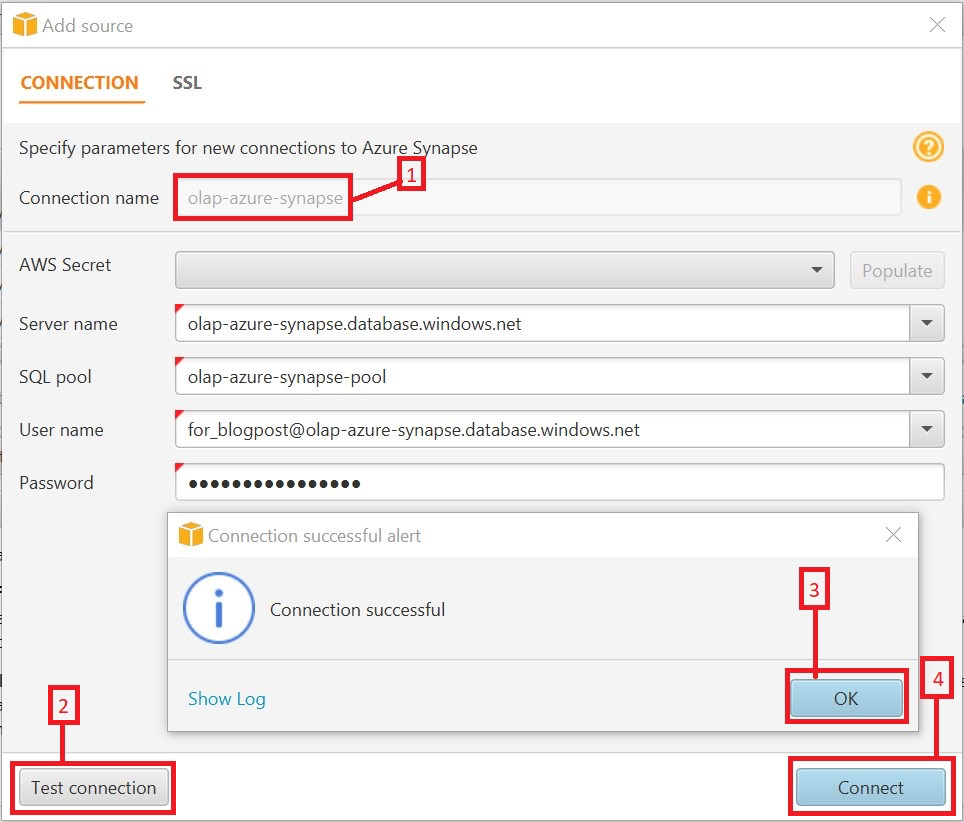This screenshot has width=964, height=822.
Task: Click the 'Server name' label
Action: pos(68,323)
